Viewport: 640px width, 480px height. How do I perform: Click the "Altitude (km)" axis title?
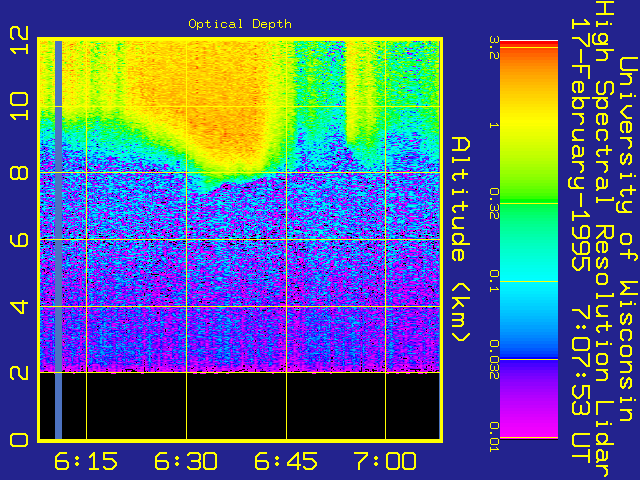(x=461, y=240)
